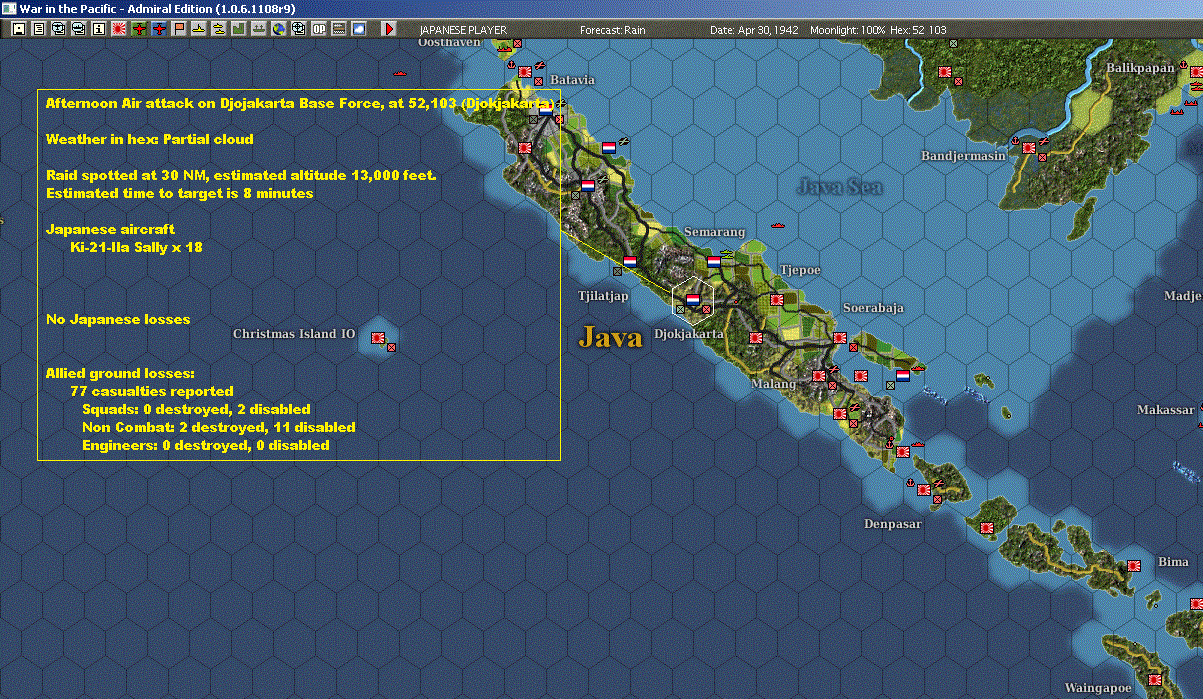Screen dimensions: 1203x699
Task: Click the Djokjakarta map label
Action: tap(689, 334)
